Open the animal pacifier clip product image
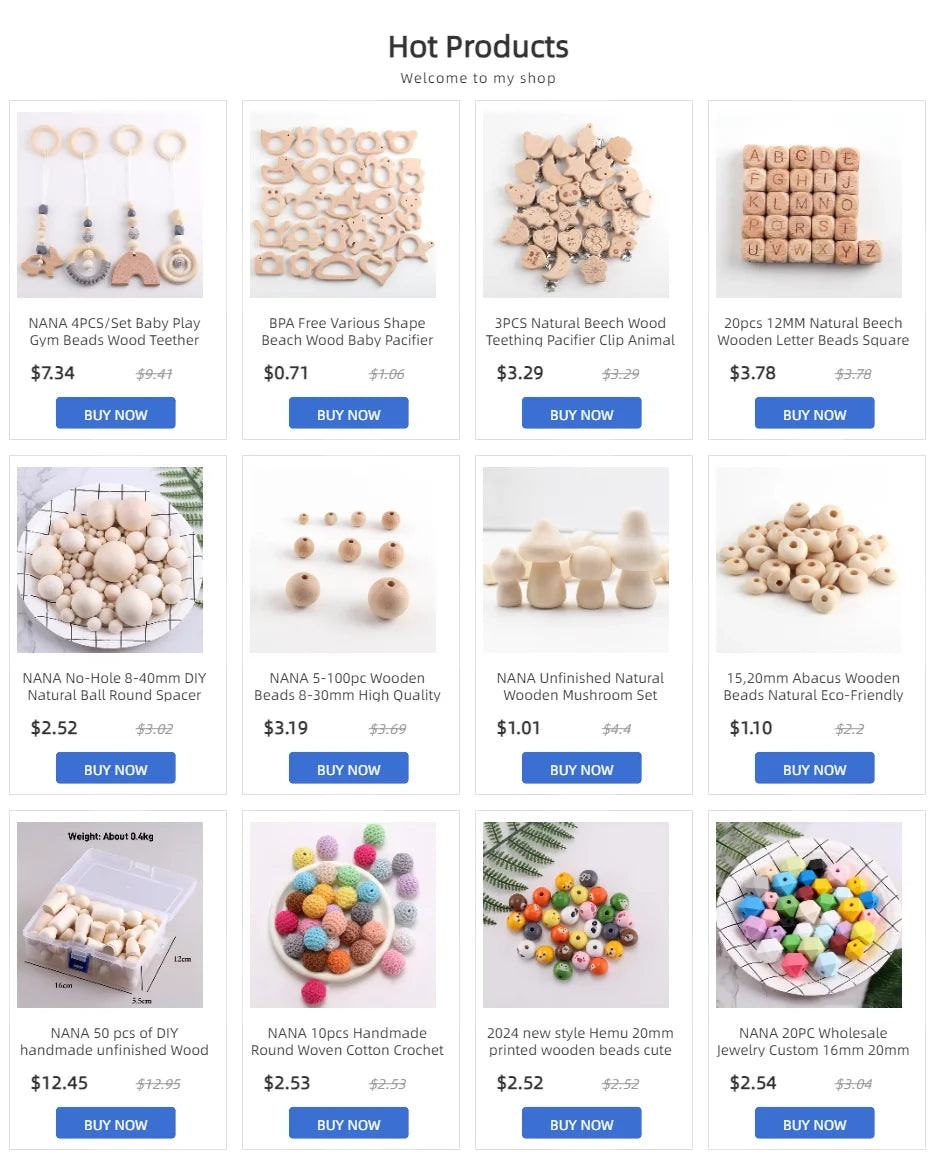 [x=576, y=205]
